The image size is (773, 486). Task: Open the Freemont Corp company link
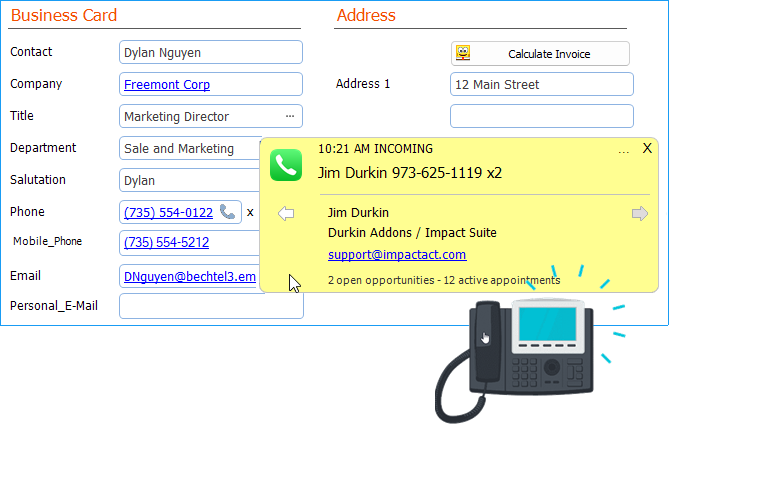166,85
